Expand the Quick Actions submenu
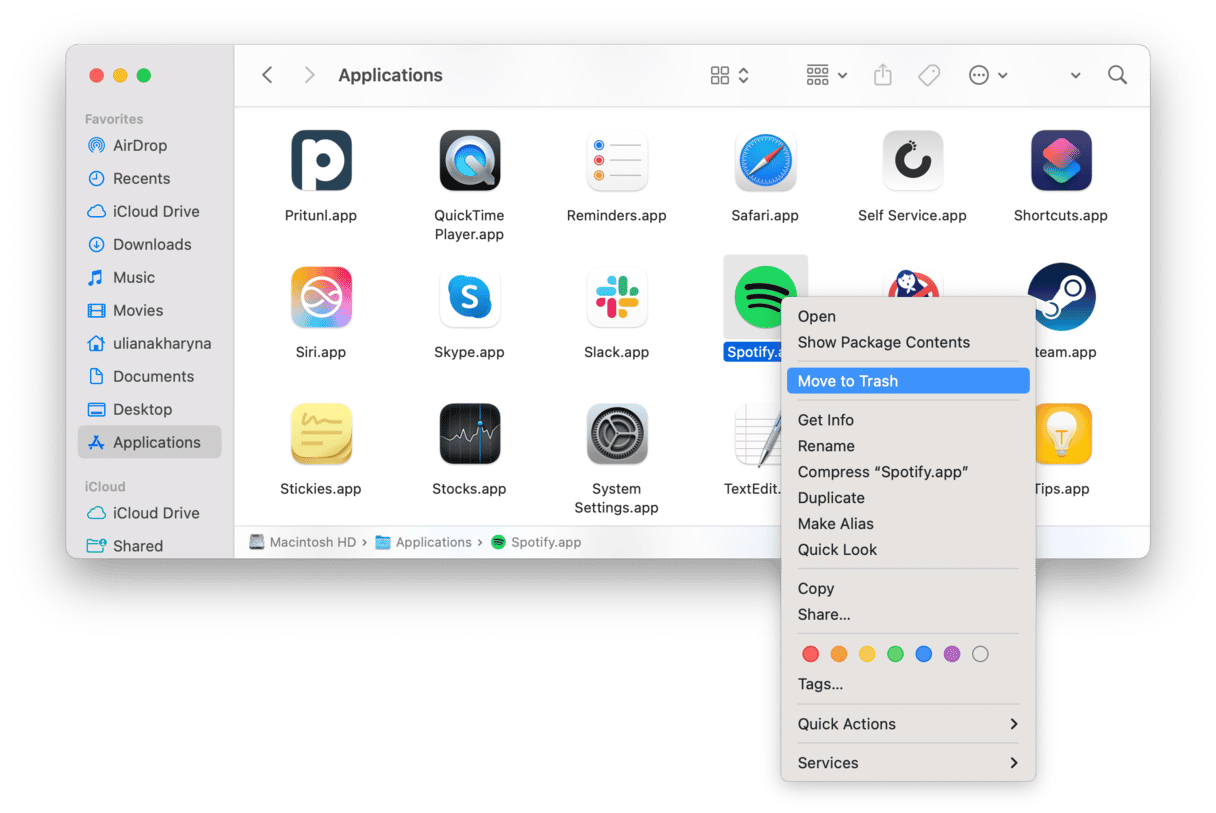This screenshot has height=813, width=1216. pyautogui.click(x=908, y=724)
